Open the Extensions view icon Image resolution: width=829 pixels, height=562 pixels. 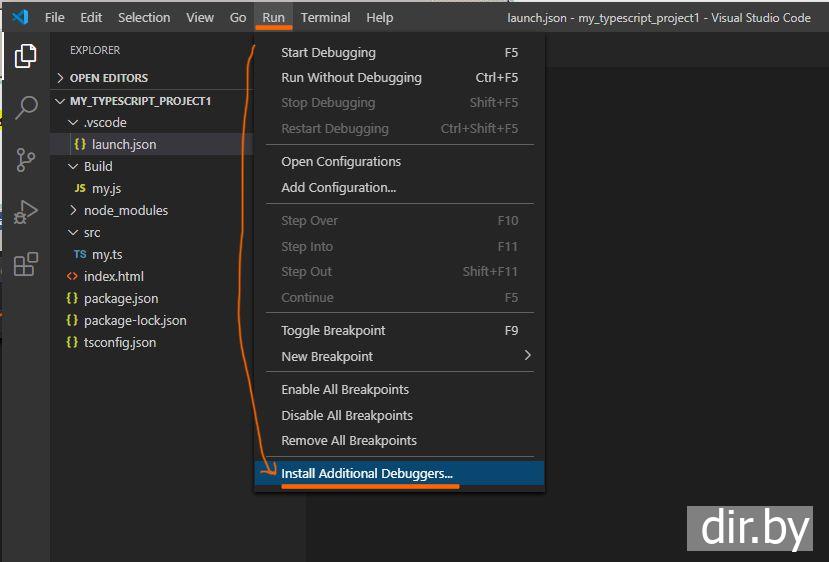pyautogui.click(x=25, y=264)
